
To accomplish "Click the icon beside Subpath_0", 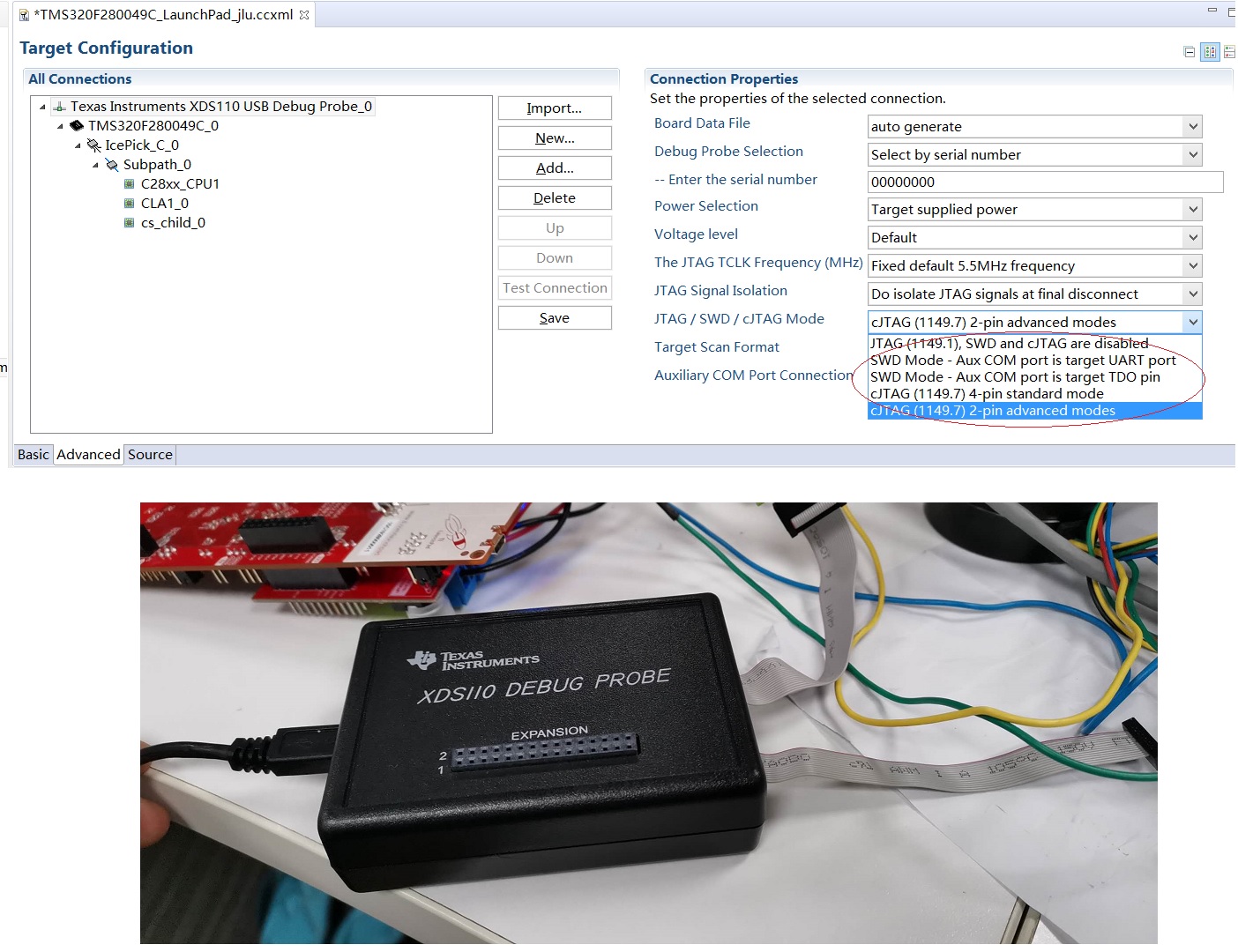I will (x=112, y=165).
